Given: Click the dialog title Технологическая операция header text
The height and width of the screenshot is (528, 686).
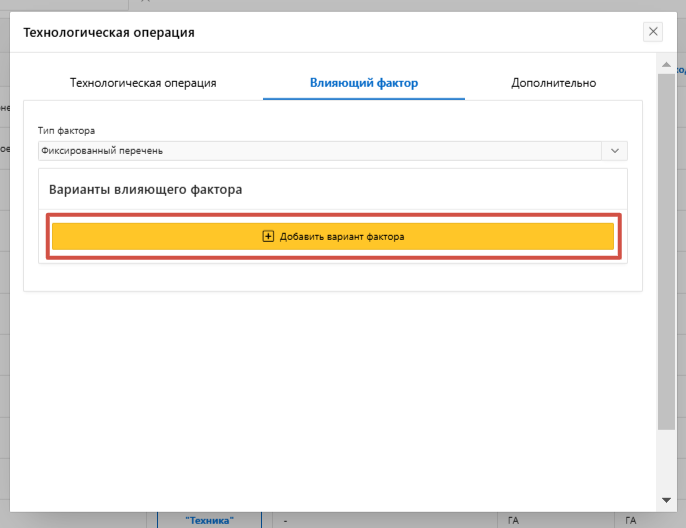Looking at the screenshot, I should pos(109,33).
